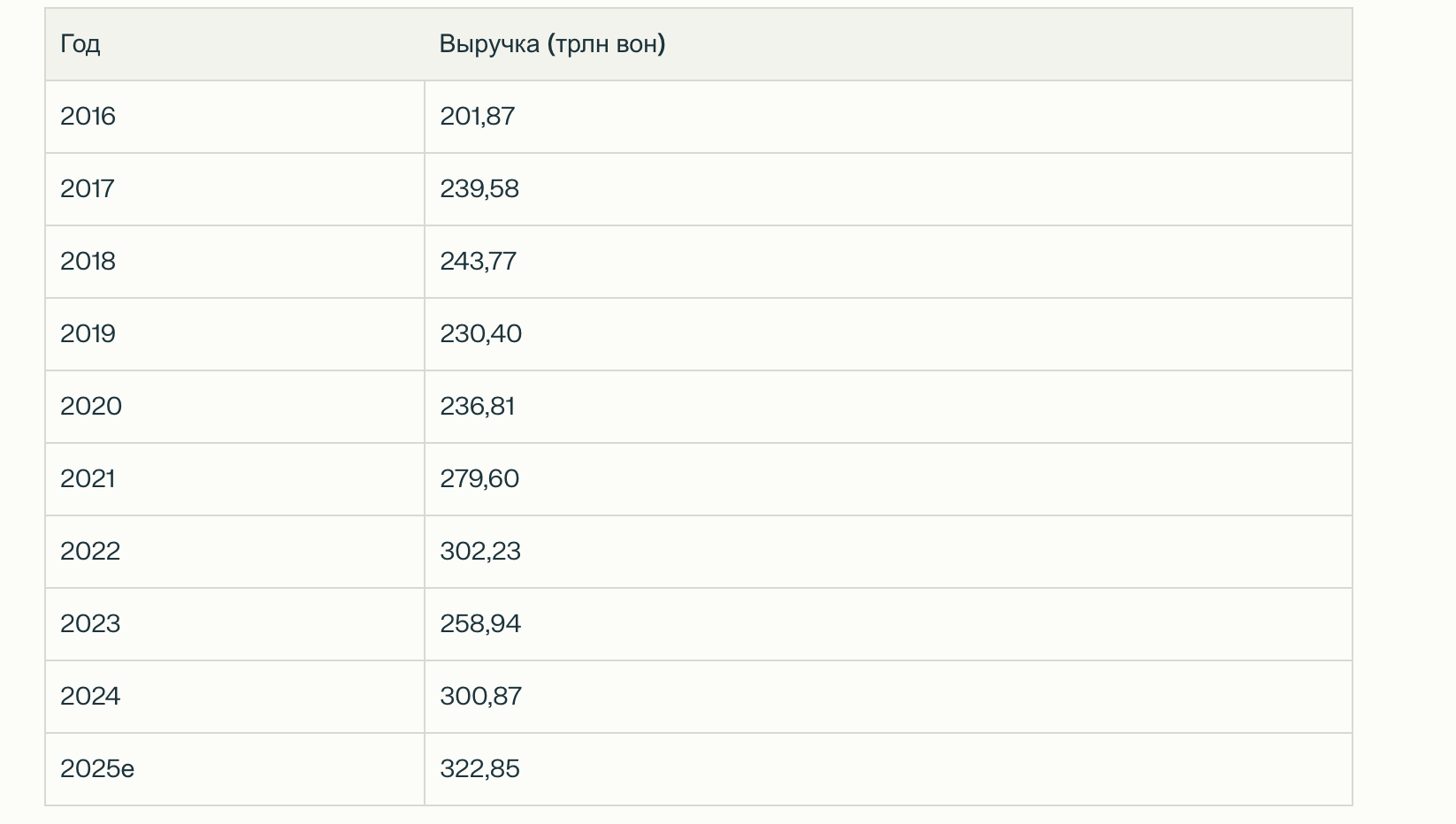Select the 2021 year cell
Viewport: 1456px width, 824px height.
click(x=88, y=479)
